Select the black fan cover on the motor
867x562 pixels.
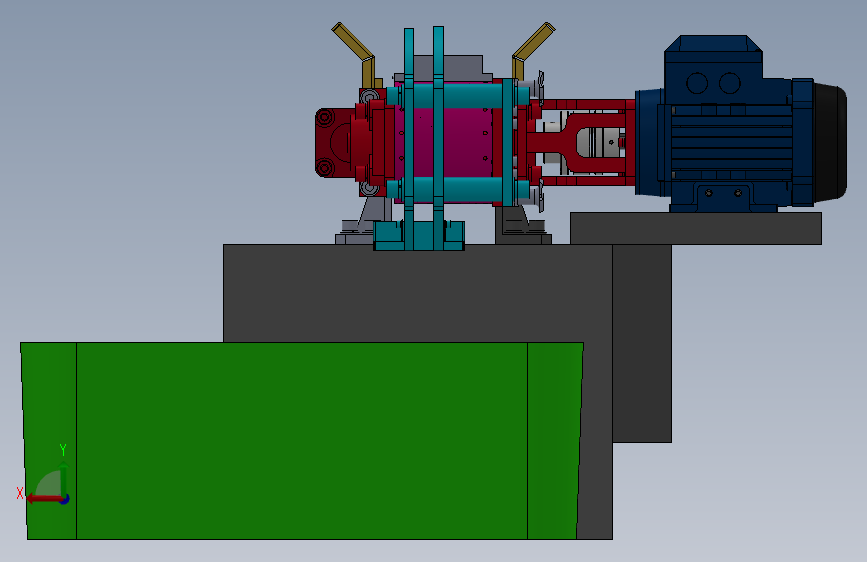coord(829,142)
